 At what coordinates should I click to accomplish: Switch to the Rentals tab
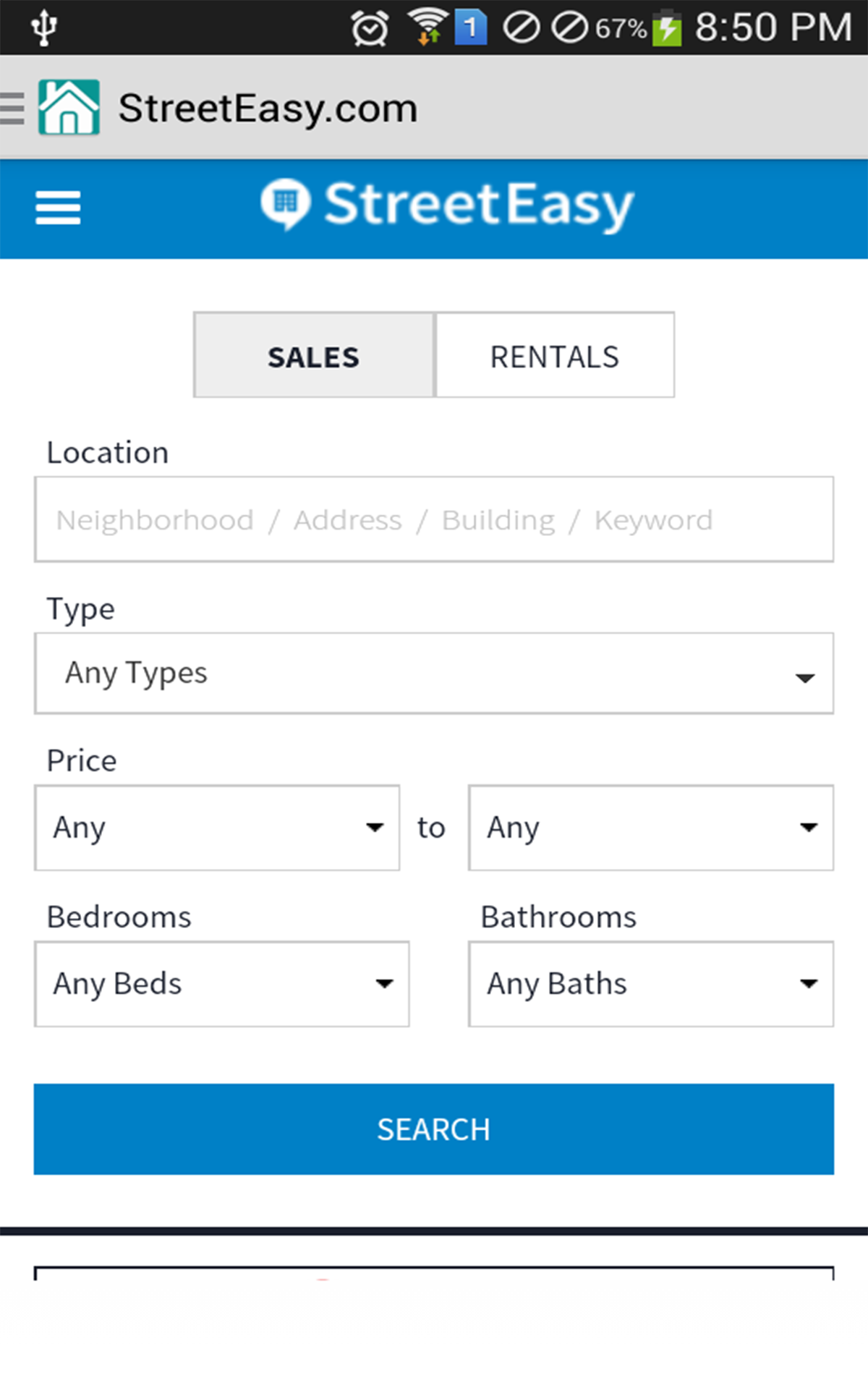click(x=555, y=355)
